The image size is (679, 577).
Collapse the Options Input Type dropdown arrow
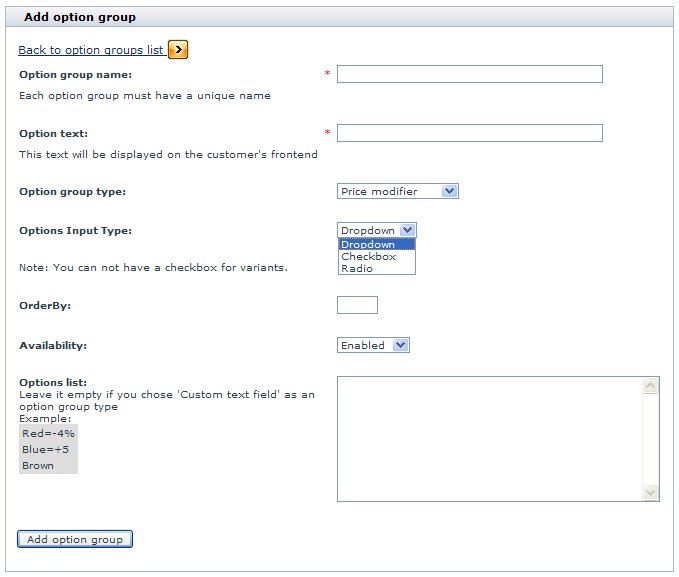pyautogui.click(x=407, y=230)
